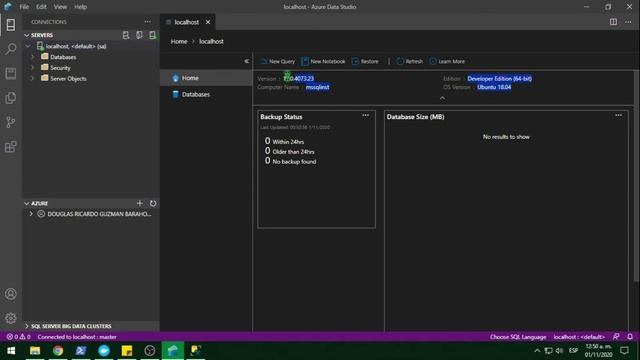Open Sticky Notes from taskbar
The width and height of the screenshot is (640, 360).
pos(127,351)
